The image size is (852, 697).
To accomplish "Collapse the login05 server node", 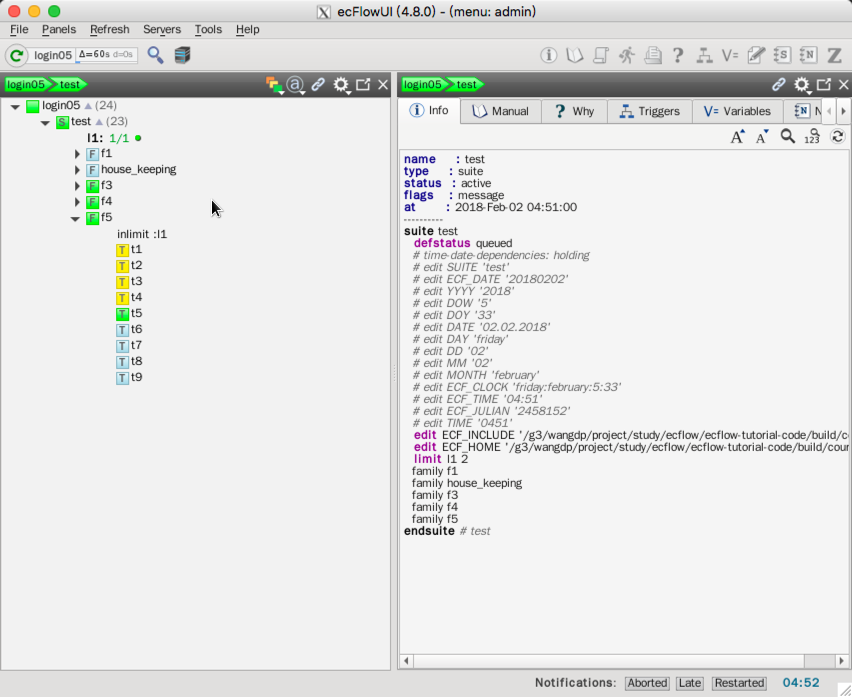I will click(15, 106).
